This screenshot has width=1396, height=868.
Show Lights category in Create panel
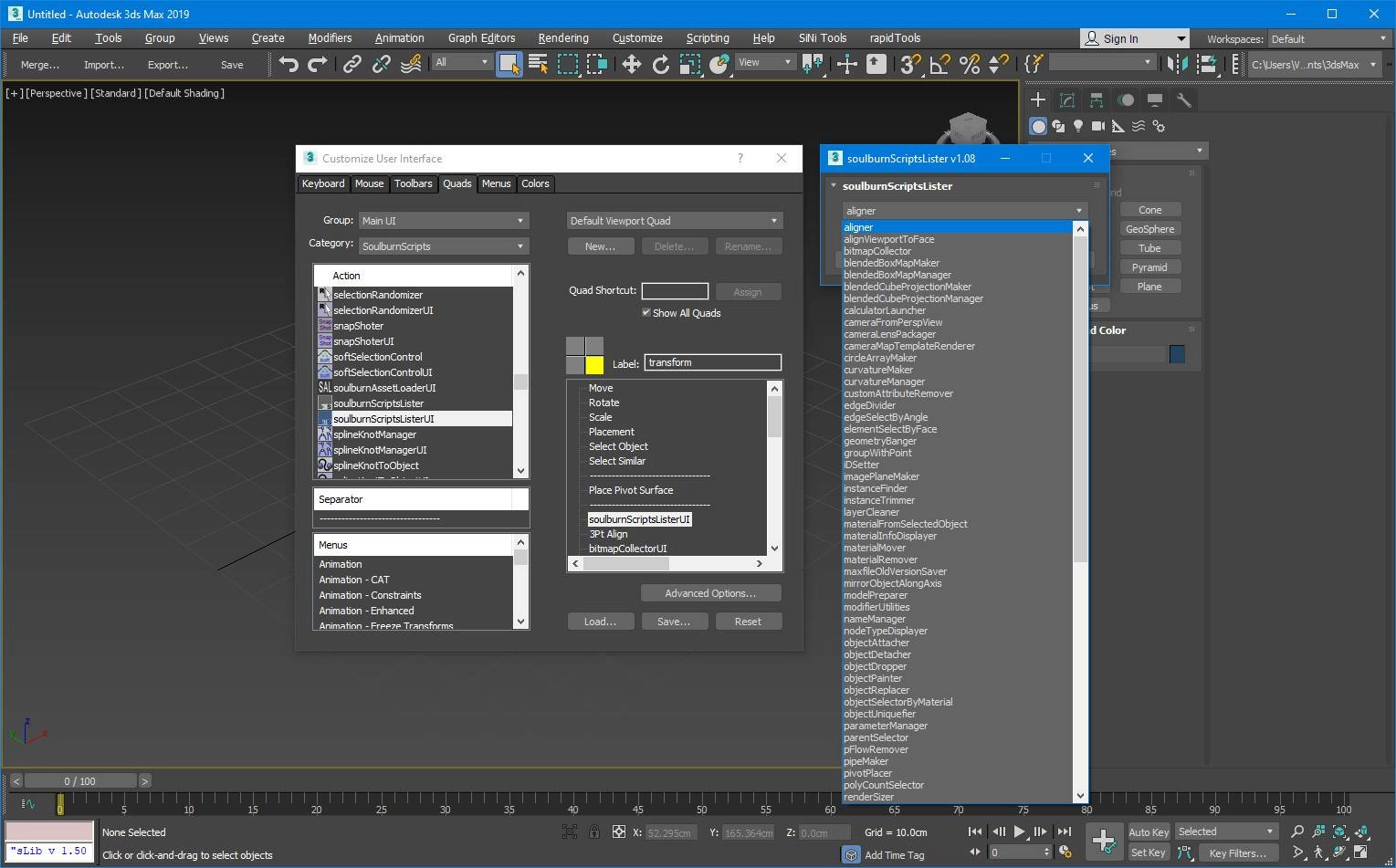[1078, 126]
